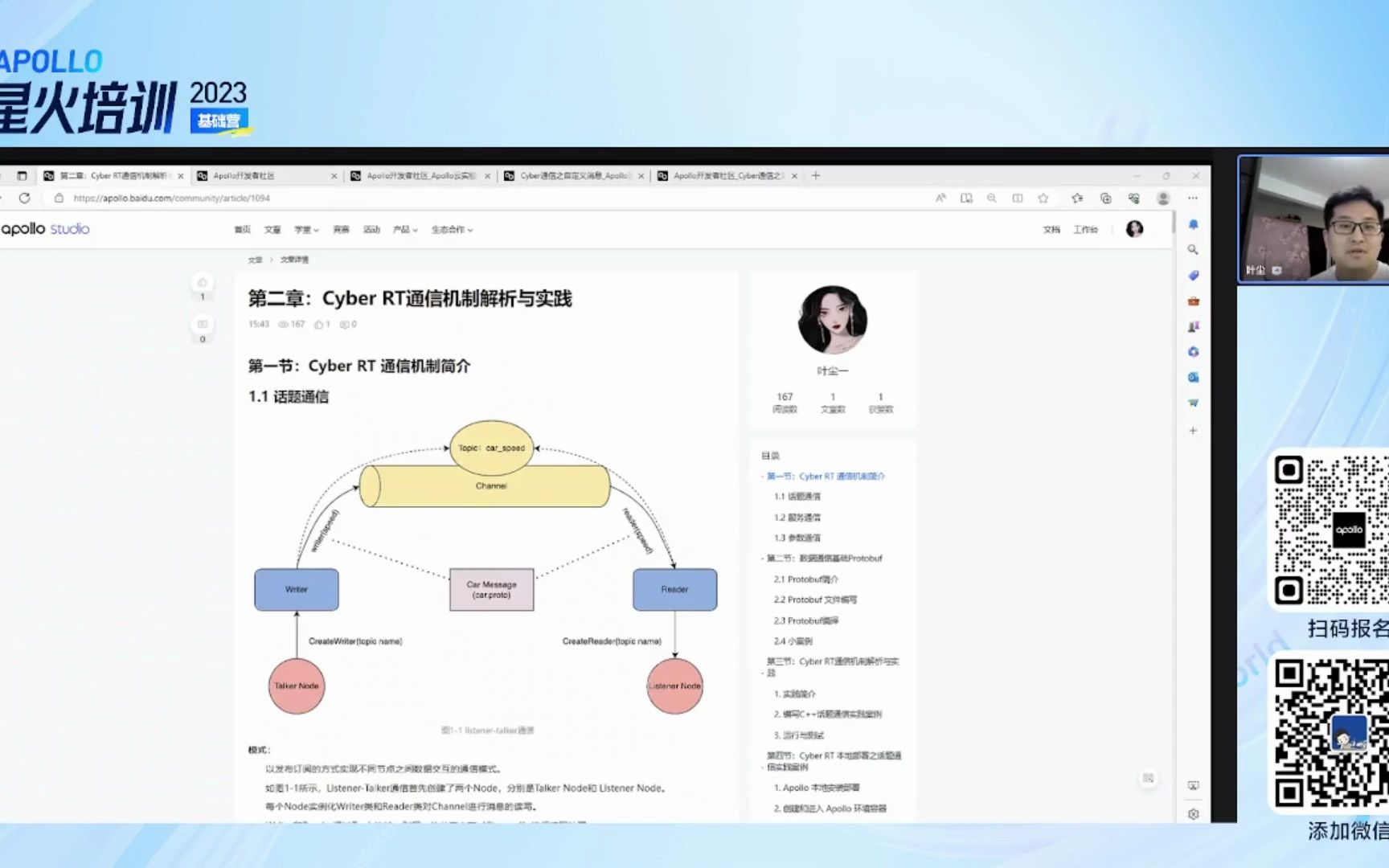Switch to the Apollo开发者社区 tab
This screenshot has height=868, width=1389.
(x=268, y=175)
